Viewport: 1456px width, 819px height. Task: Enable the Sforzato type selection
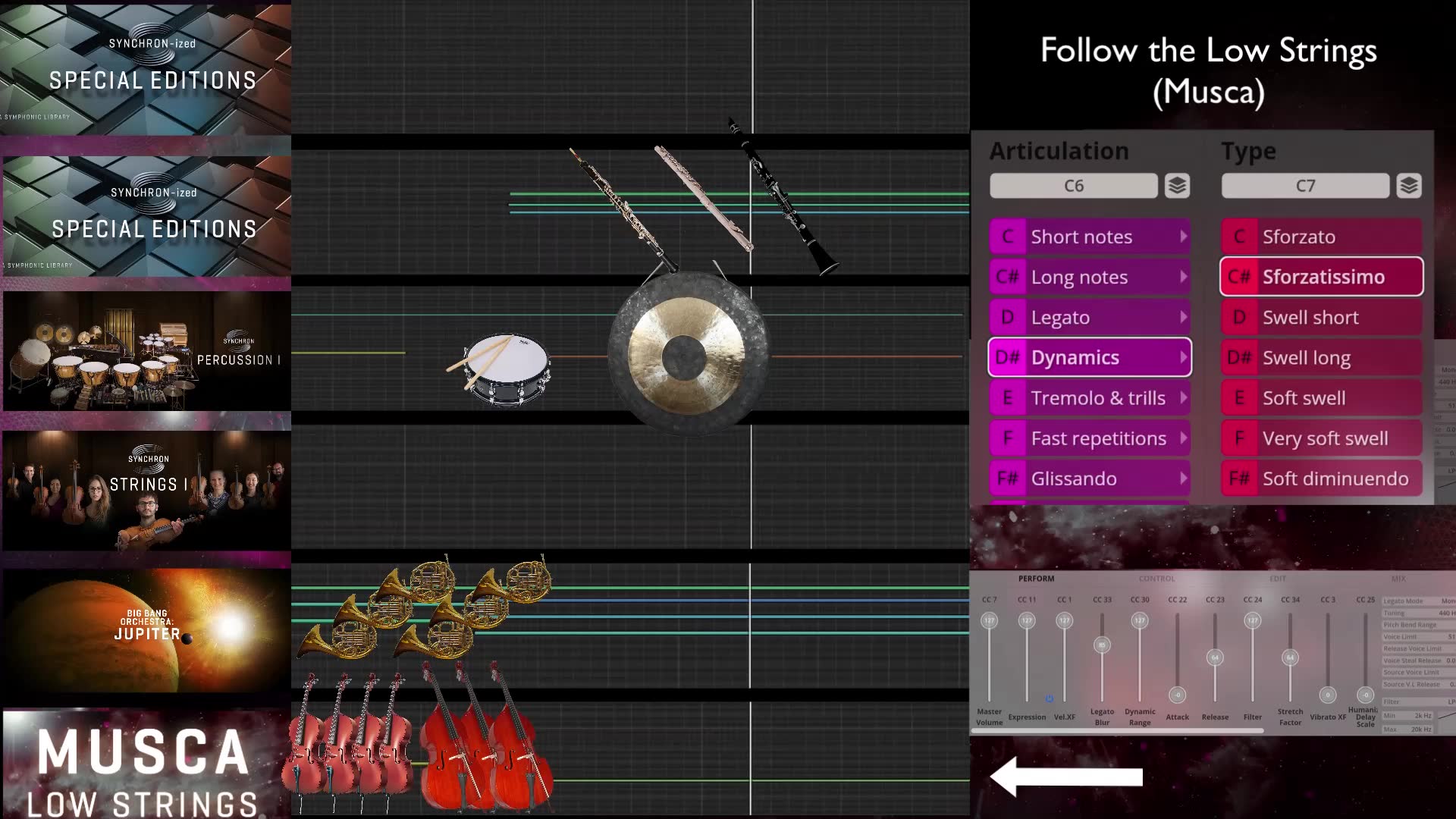click(1321, 236)
